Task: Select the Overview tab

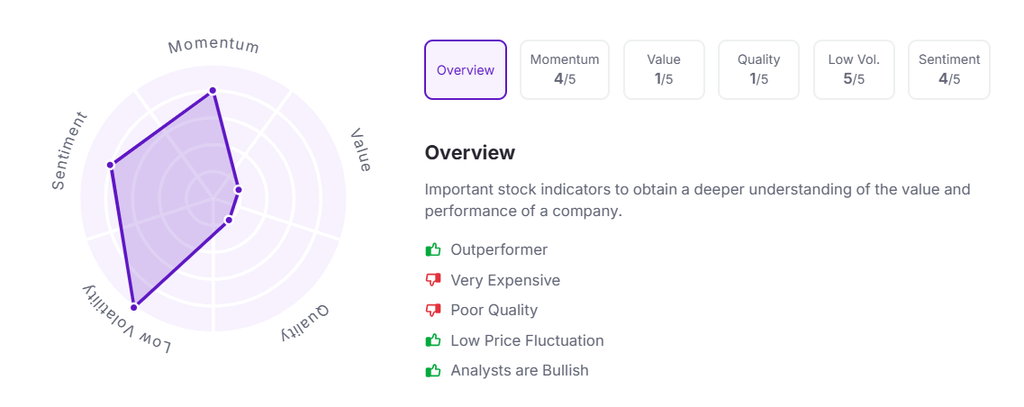Action: point(465,70)
